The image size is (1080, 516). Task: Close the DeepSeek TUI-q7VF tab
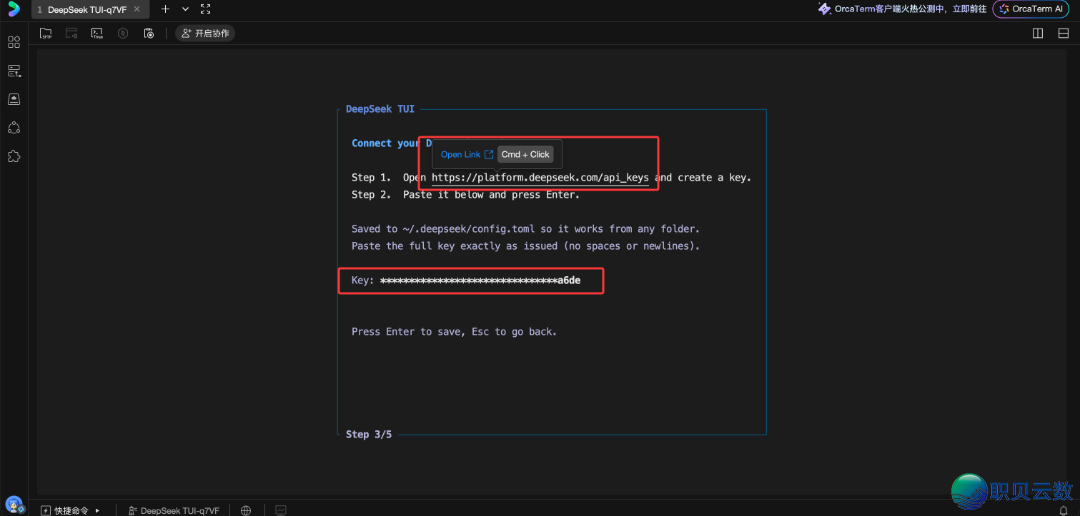136,10
